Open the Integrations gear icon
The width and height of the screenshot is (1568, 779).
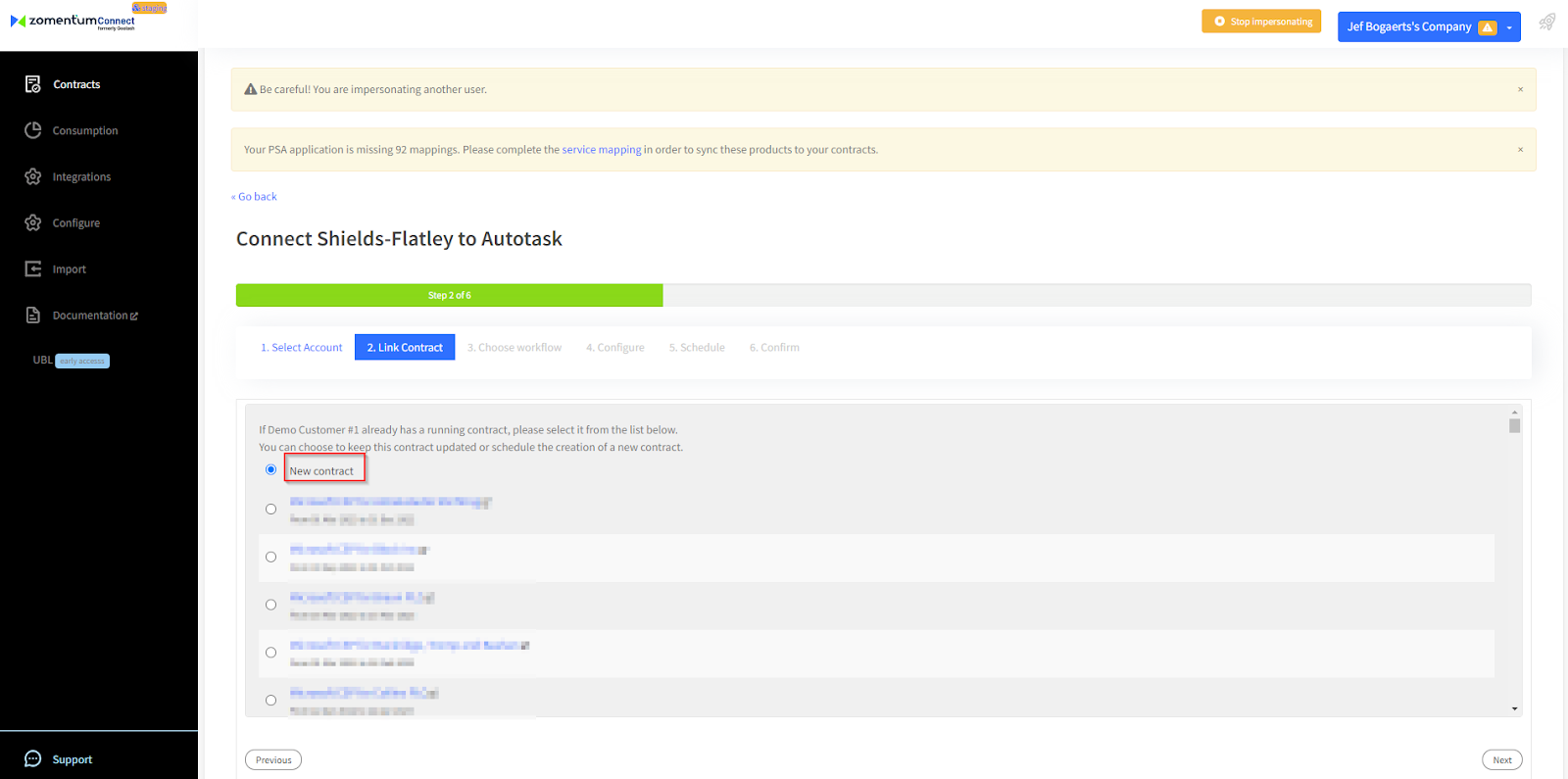click(33, 176)
